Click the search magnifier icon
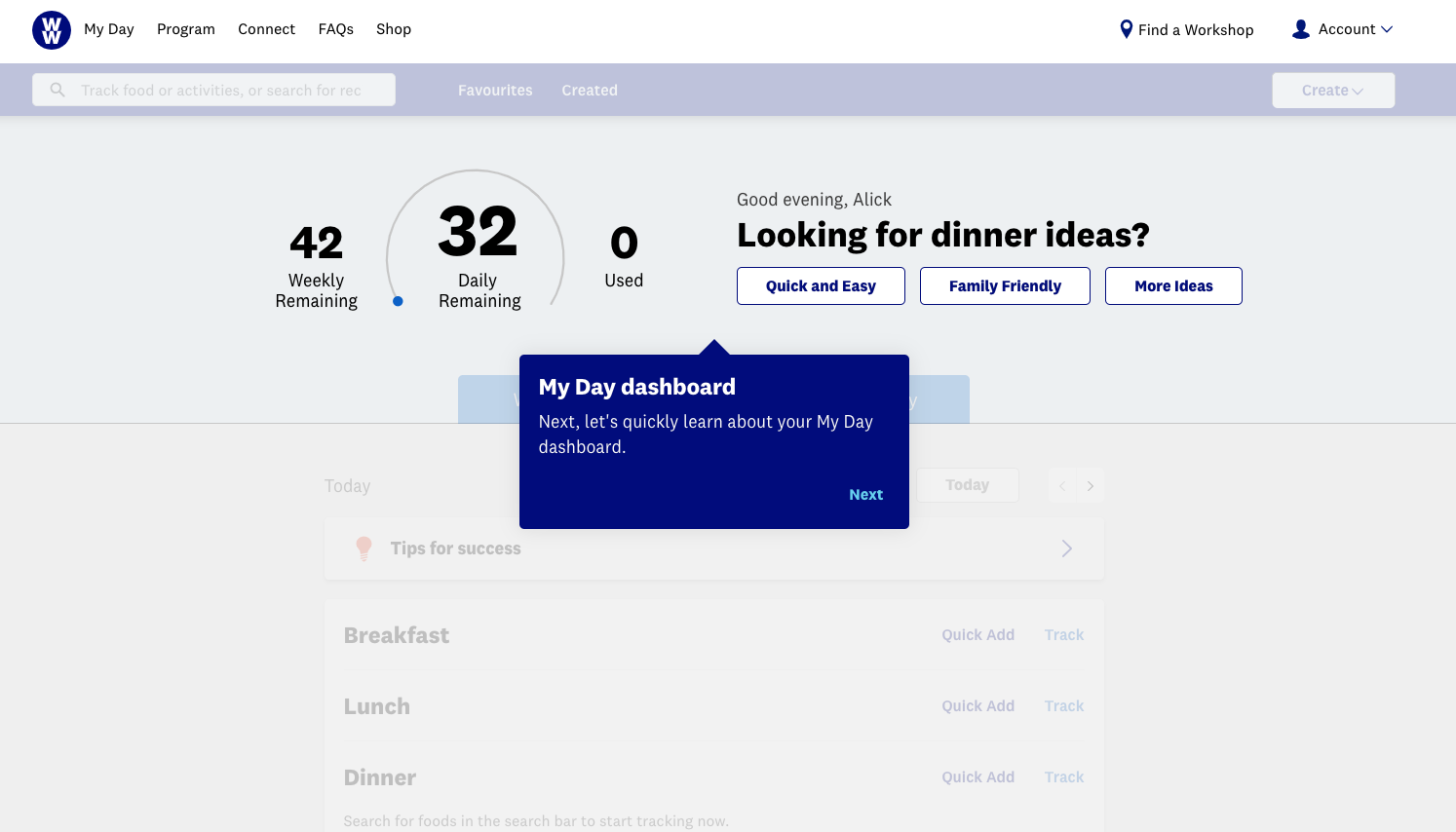This screenshot has height=832, width=1456. click(x=57, y=90)
